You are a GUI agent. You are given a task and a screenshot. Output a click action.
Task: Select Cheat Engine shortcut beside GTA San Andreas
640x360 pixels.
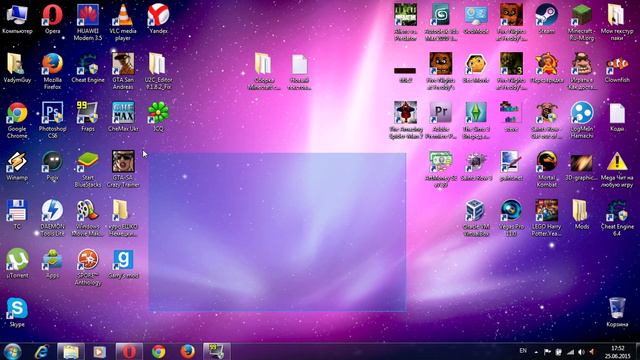point(88,68)
